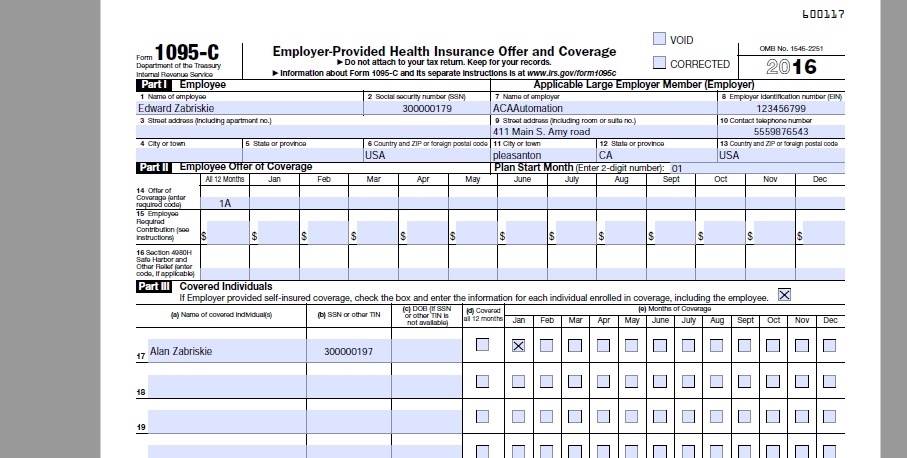Click covered individual name 'Alan Zabriskie'
Image resolution: width=907 pixels, height=458 pixels.
coord(227,351)
